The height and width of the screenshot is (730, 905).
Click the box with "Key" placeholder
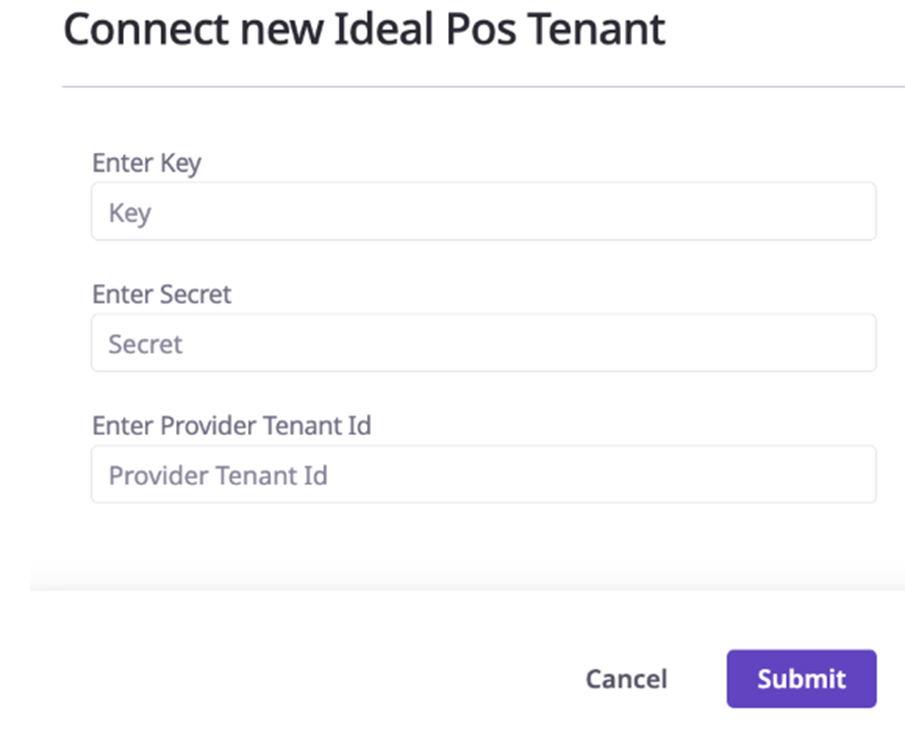[483, 212]
